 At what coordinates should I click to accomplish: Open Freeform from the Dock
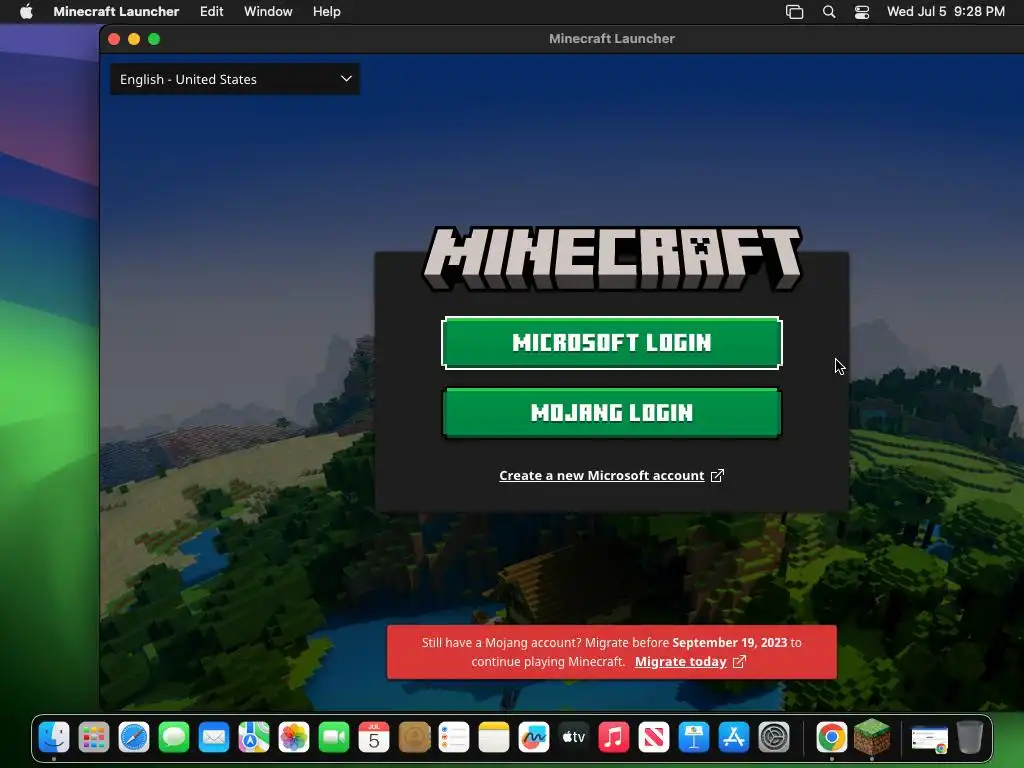point(534,737)
